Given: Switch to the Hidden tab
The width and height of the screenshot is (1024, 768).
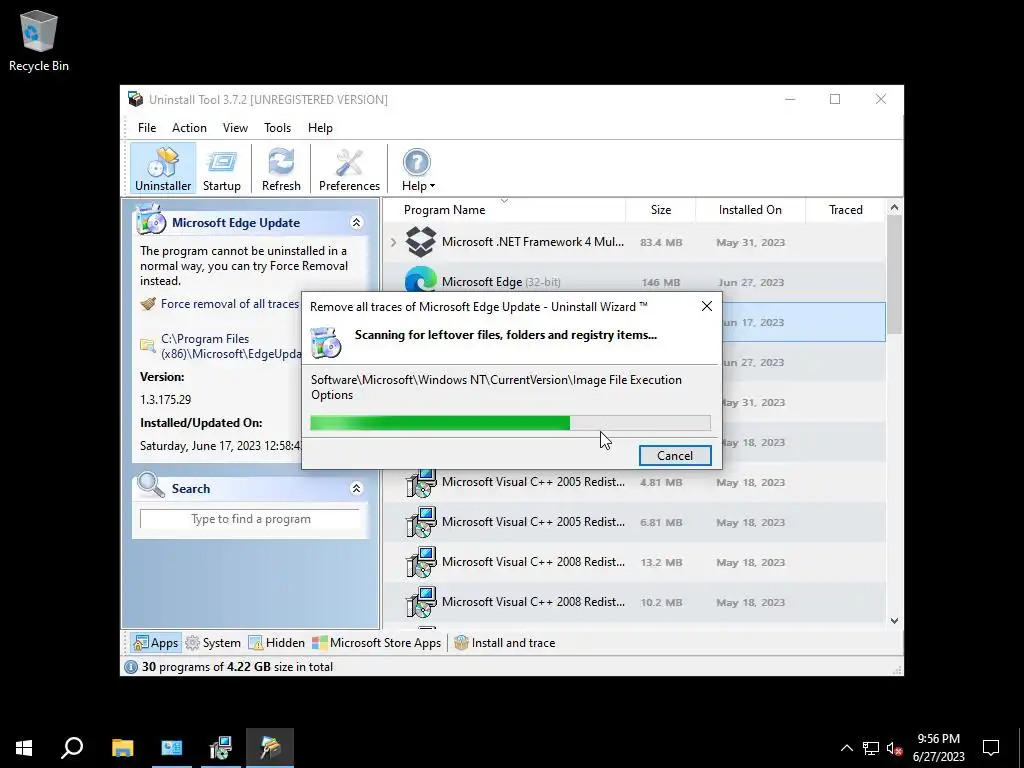Looking at the screenshot, I should pos(277,643).
